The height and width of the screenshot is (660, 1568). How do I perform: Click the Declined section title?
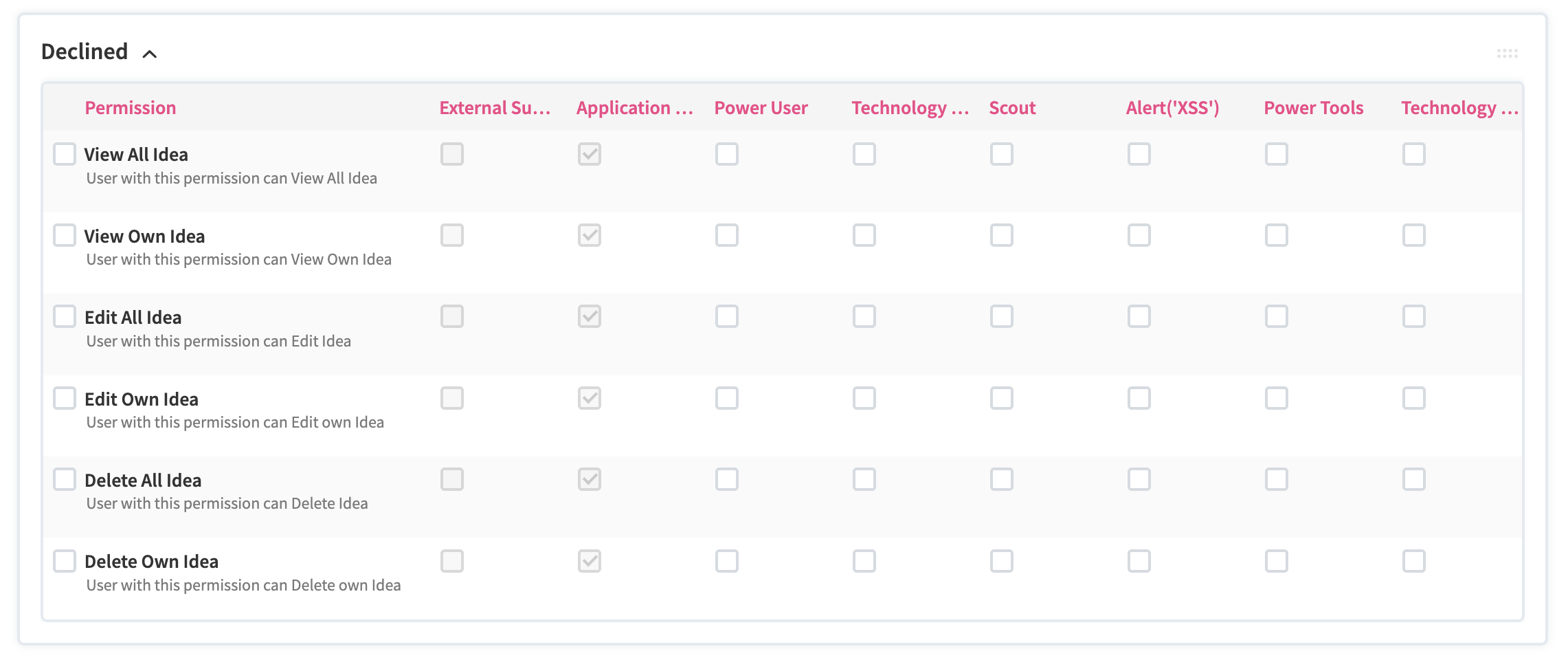(85, 52)
